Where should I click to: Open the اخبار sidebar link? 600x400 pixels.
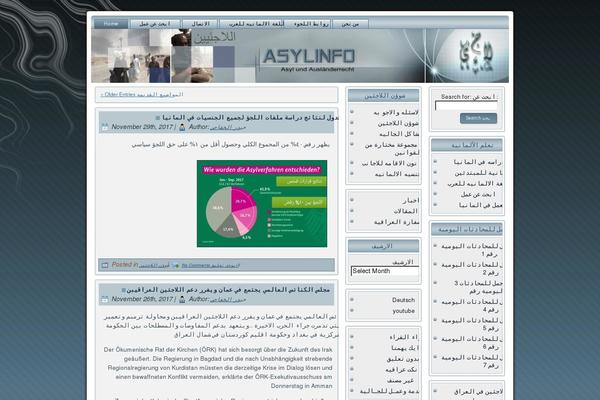(x=411, y=200)
